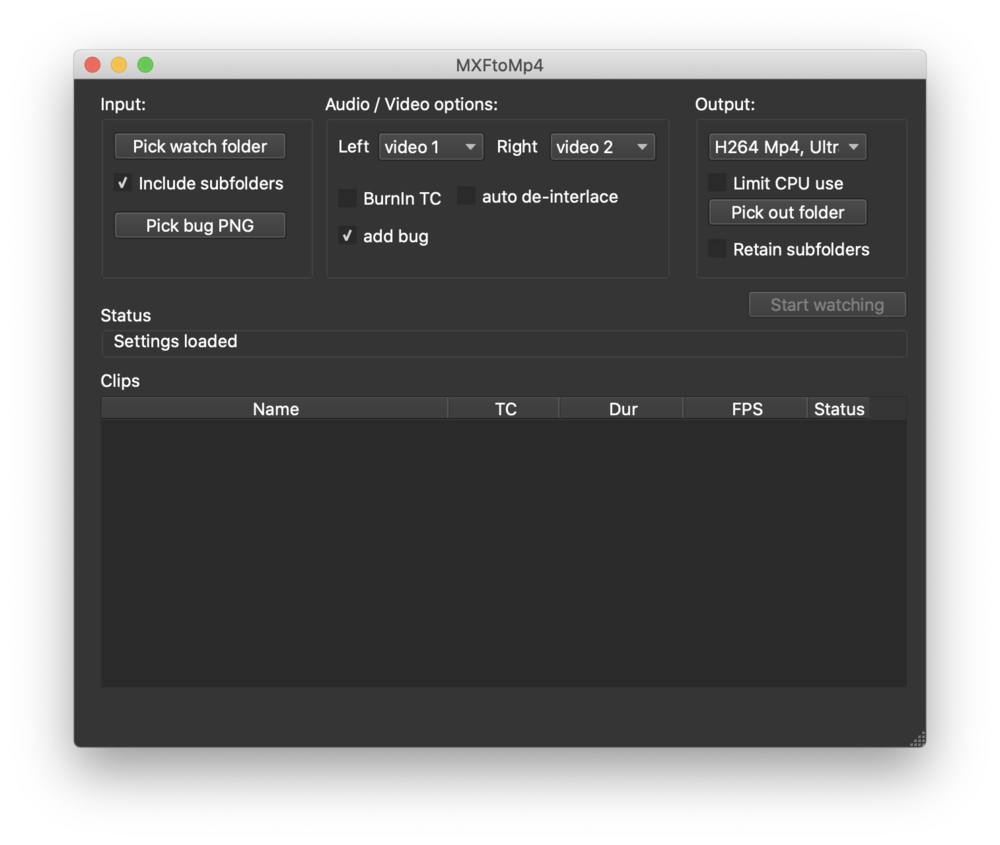Turn on auto de-interlace
Screen dimensions: 1000x845
click(467, 196)
